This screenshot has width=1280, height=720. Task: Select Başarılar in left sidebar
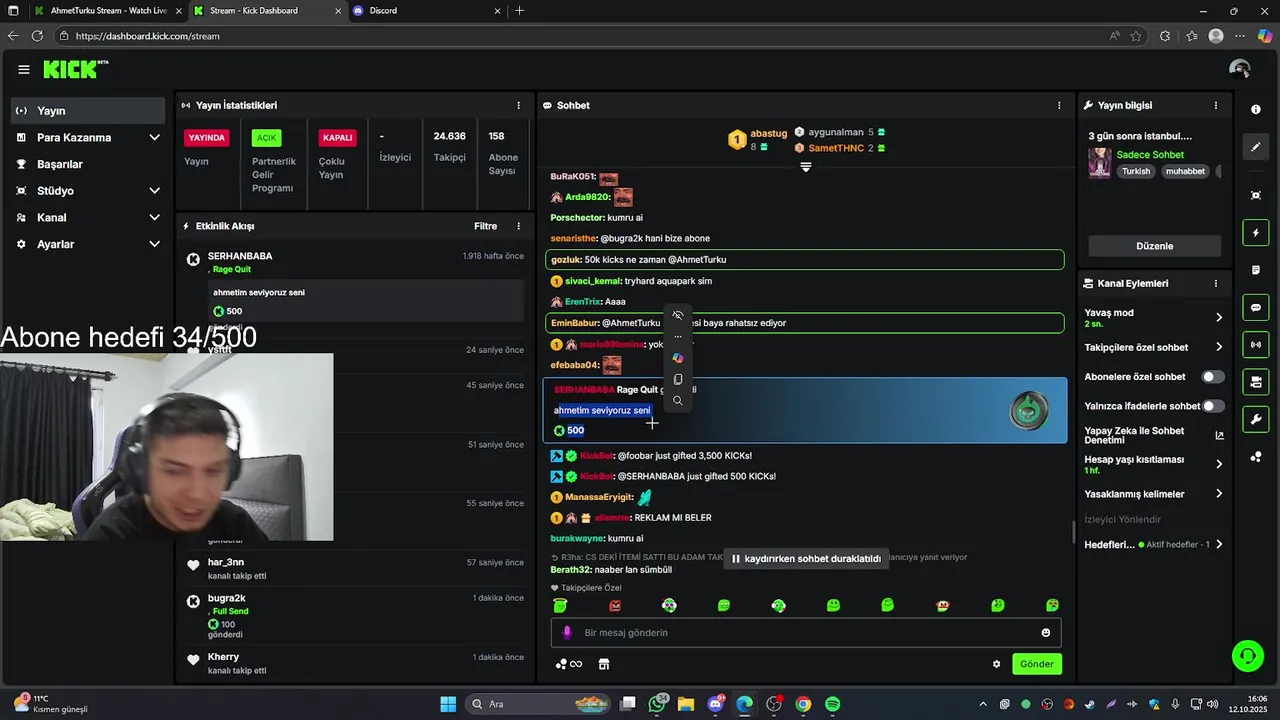(88, 164)
